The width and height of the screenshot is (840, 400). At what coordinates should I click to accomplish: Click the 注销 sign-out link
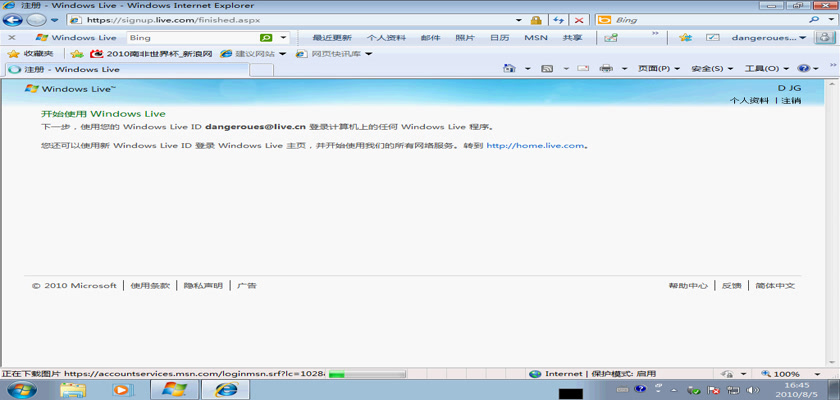click(791, 101)
